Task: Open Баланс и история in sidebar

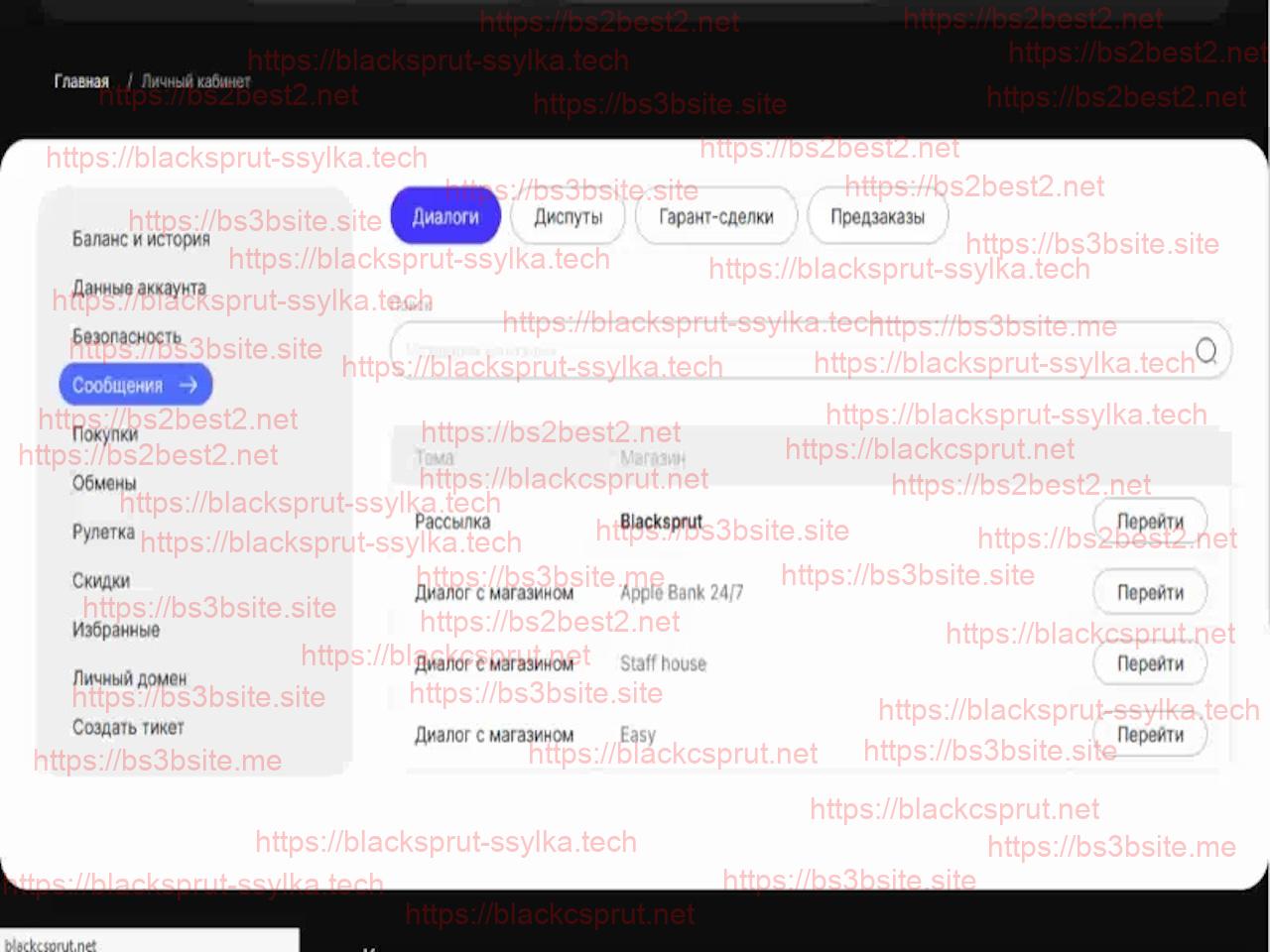Action: pyautogui.click(x=141, y=239)
